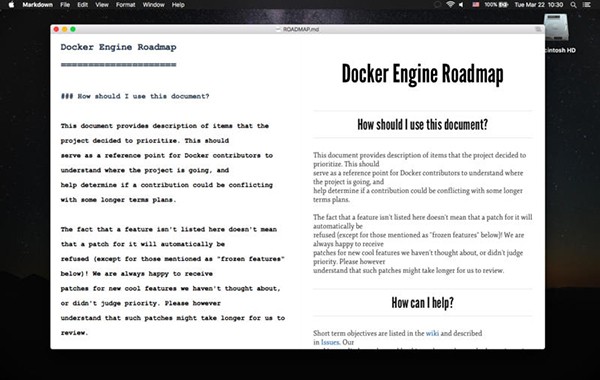The width and height of the screenshot is (600, 380).
Task: Click editor line 'The fact that a feature isn't listed'
Action: click(168, 229)
